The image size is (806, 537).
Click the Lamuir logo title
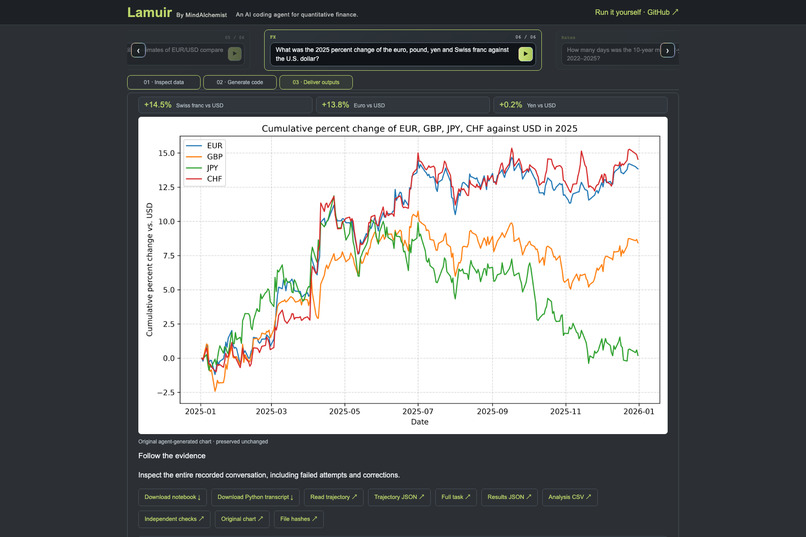(149, 12)
